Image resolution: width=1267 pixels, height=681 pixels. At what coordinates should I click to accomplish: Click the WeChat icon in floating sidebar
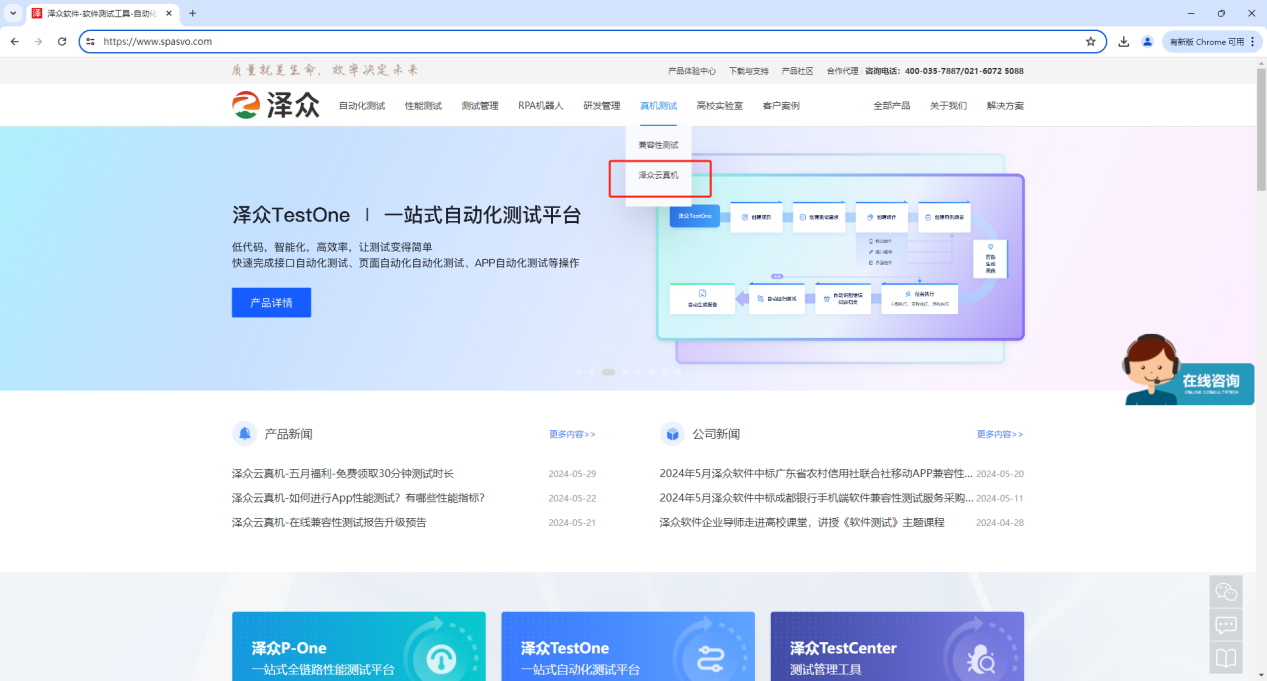coord(1226,592)
